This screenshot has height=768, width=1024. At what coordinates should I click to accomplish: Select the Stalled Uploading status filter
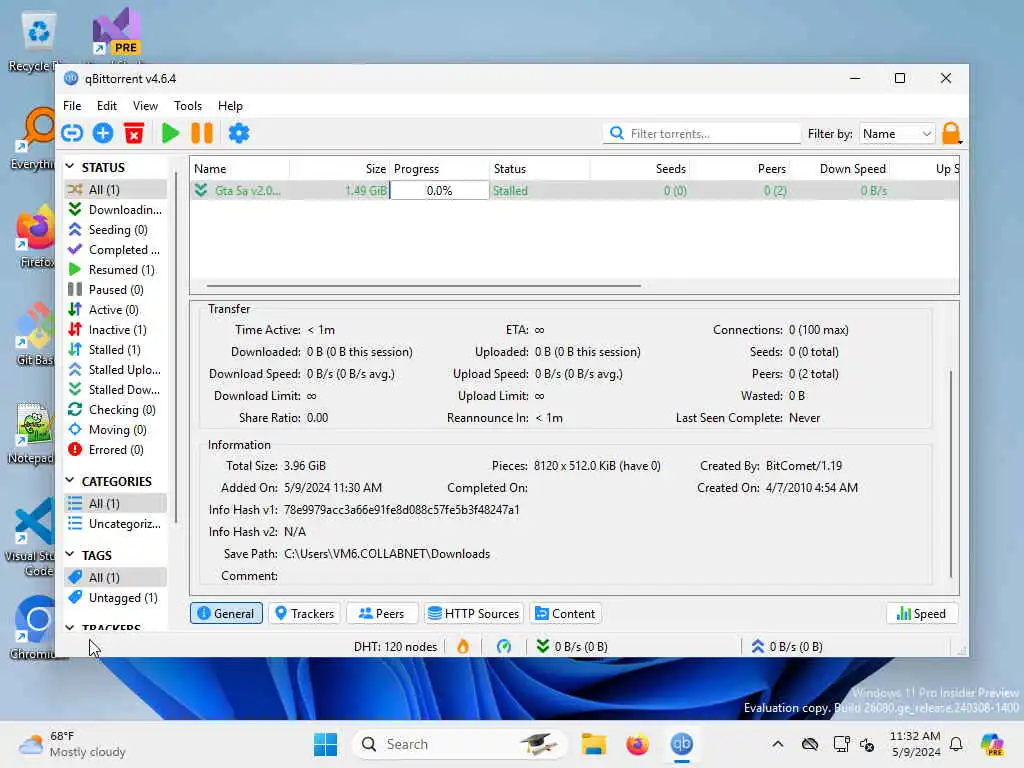tap(115, 370)
